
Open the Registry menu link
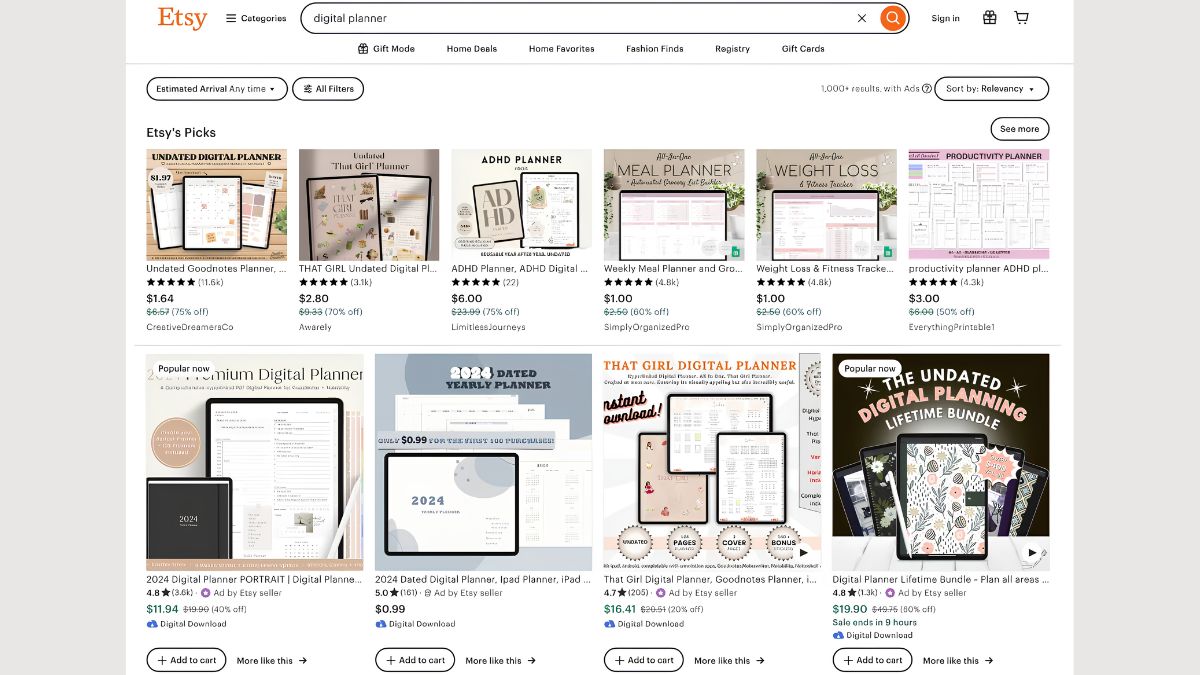pyautogui.click(x=732, y=49)
